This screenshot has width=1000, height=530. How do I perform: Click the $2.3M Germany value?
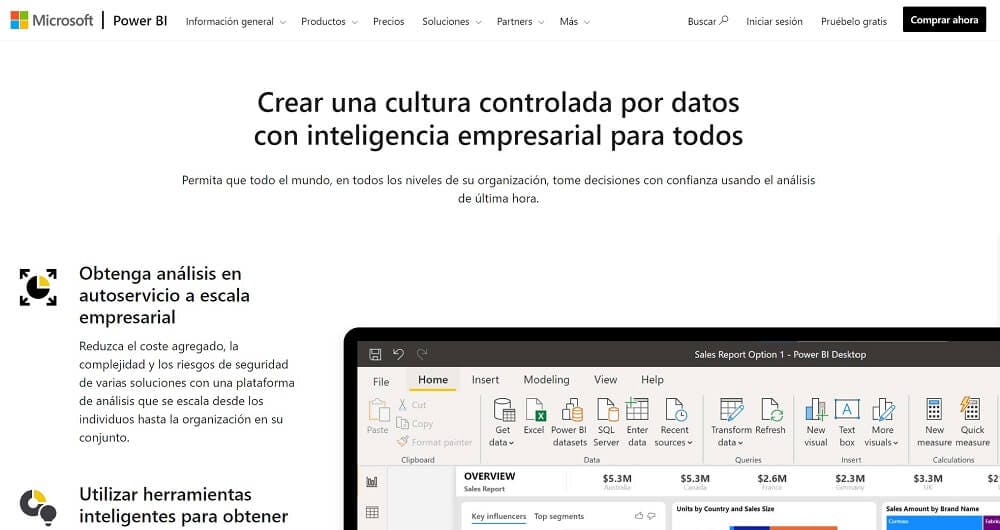[849, 478]
